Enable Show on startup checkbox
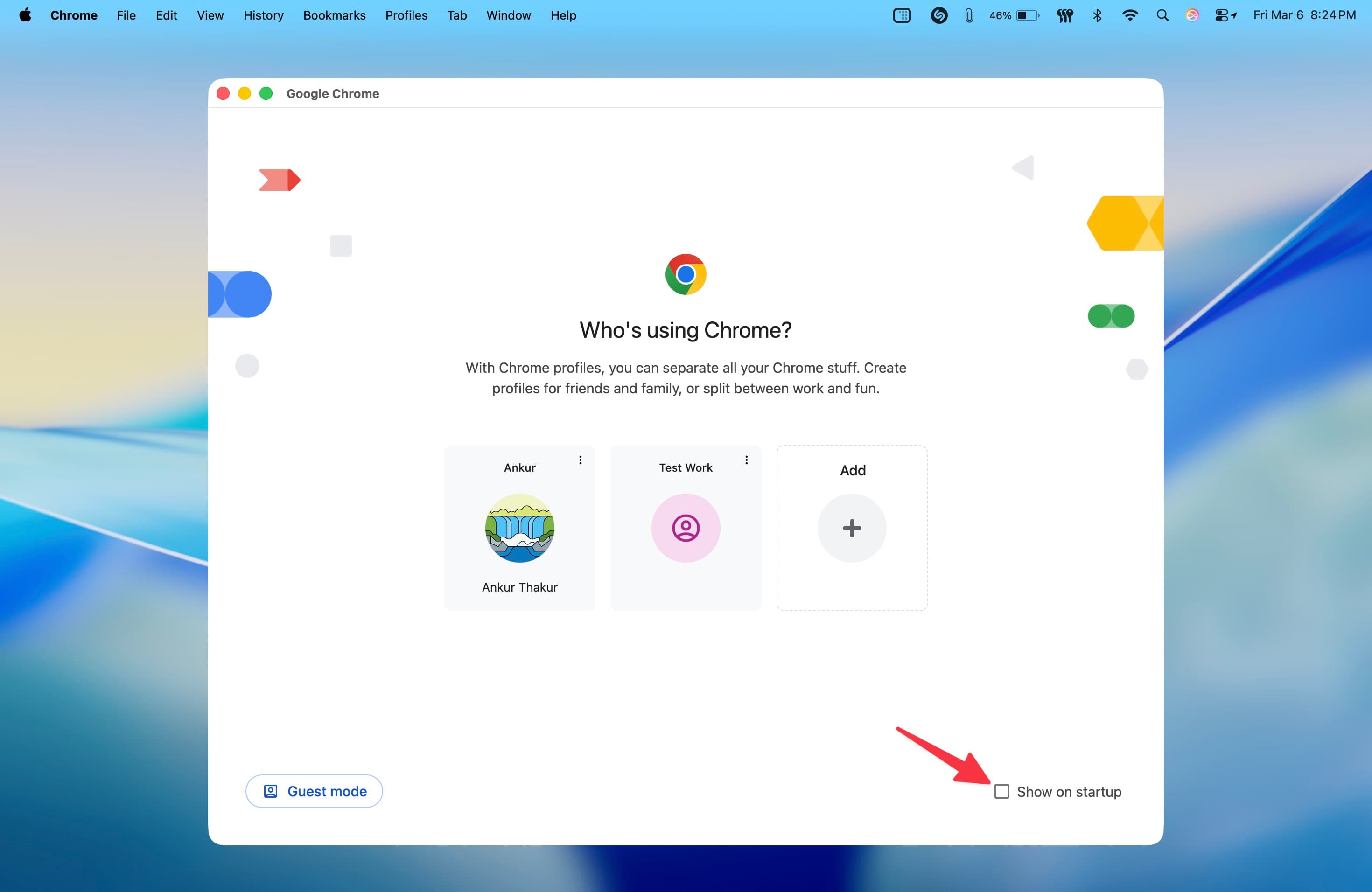Image resolution: width=1372 pixels, height=892 pixels. click(1001, 791)
